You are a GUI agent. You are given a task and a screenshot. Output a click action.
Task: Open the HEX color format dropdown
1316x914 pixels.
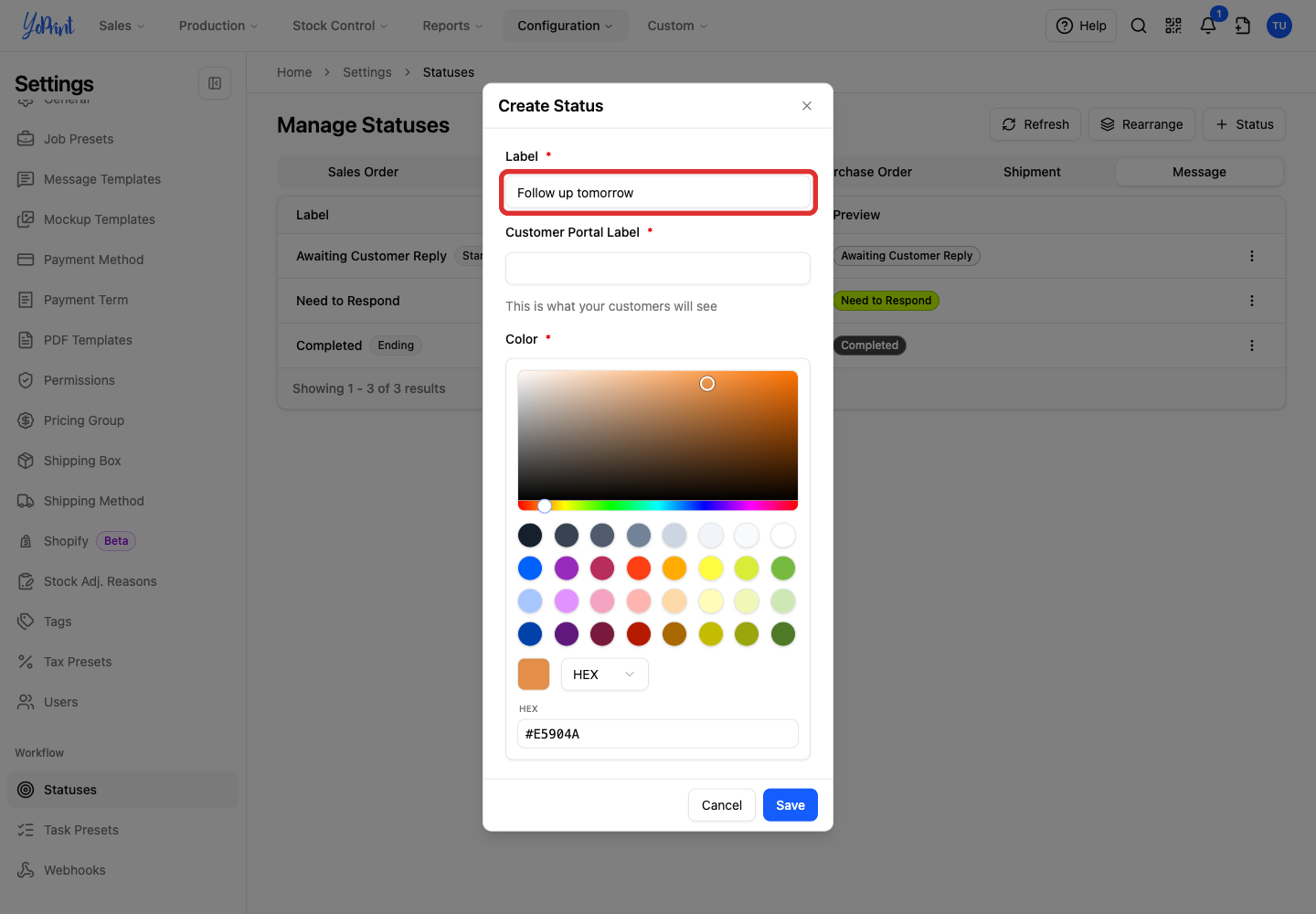604,675
